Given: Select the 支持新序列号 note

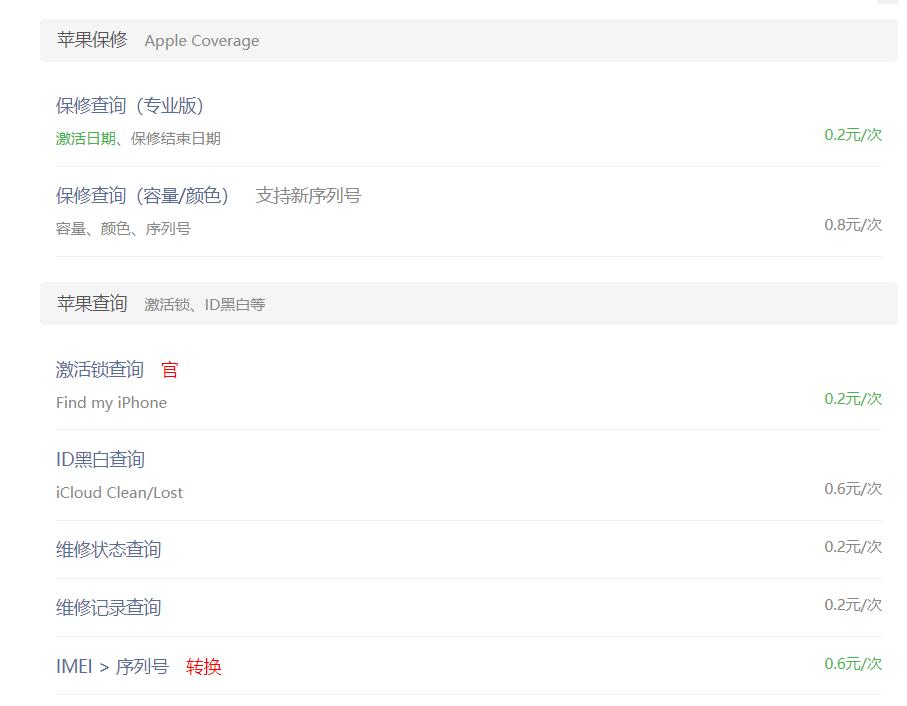Looking at the screenshot, I should click(x=308, y=196).
